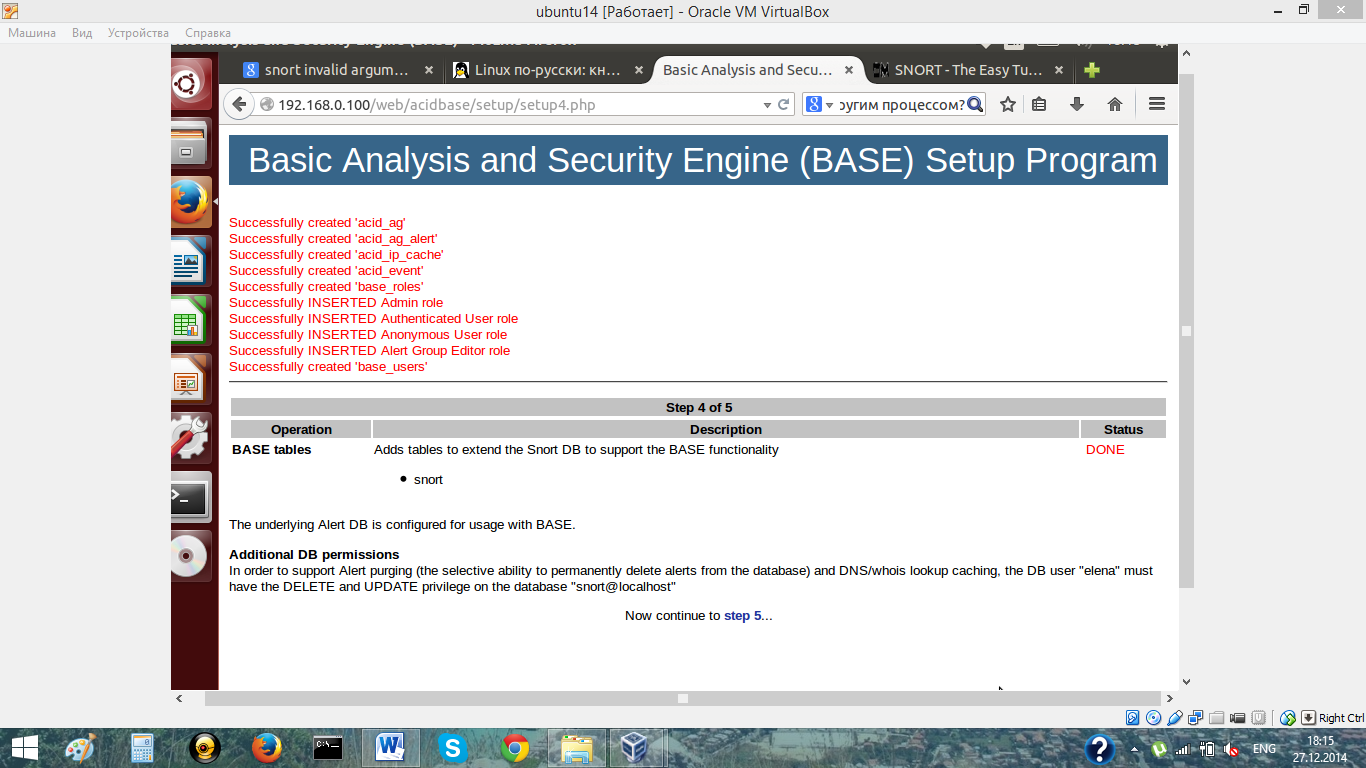Click search magnifier in Firefox search box
Screen dimensions: 1366x768
pos(975,104)
